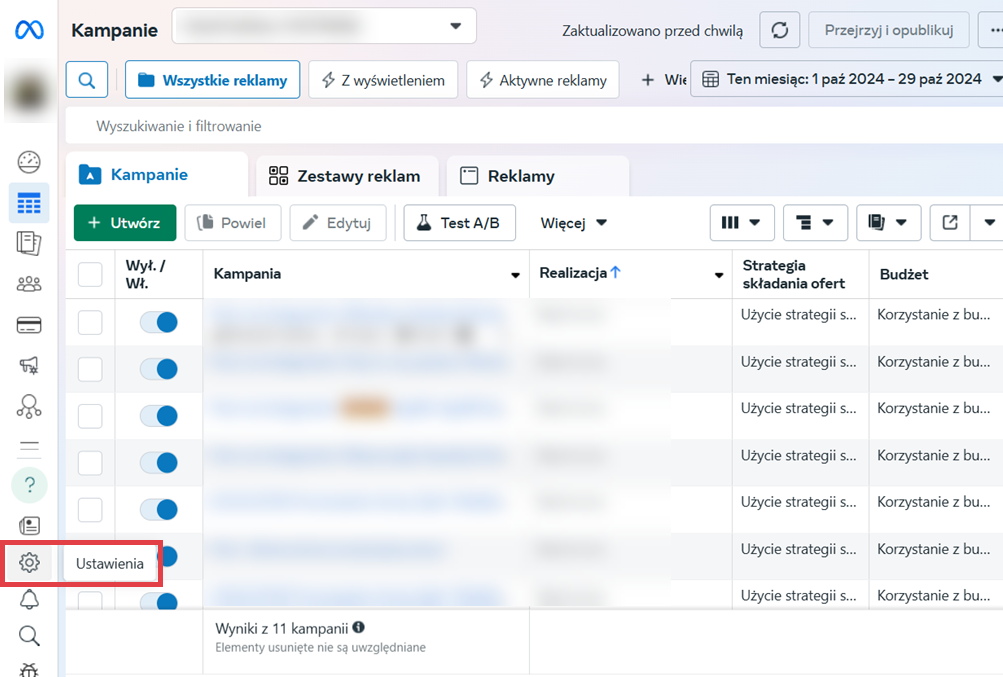Check the second campaign row checkbox

tap(90, 369)
